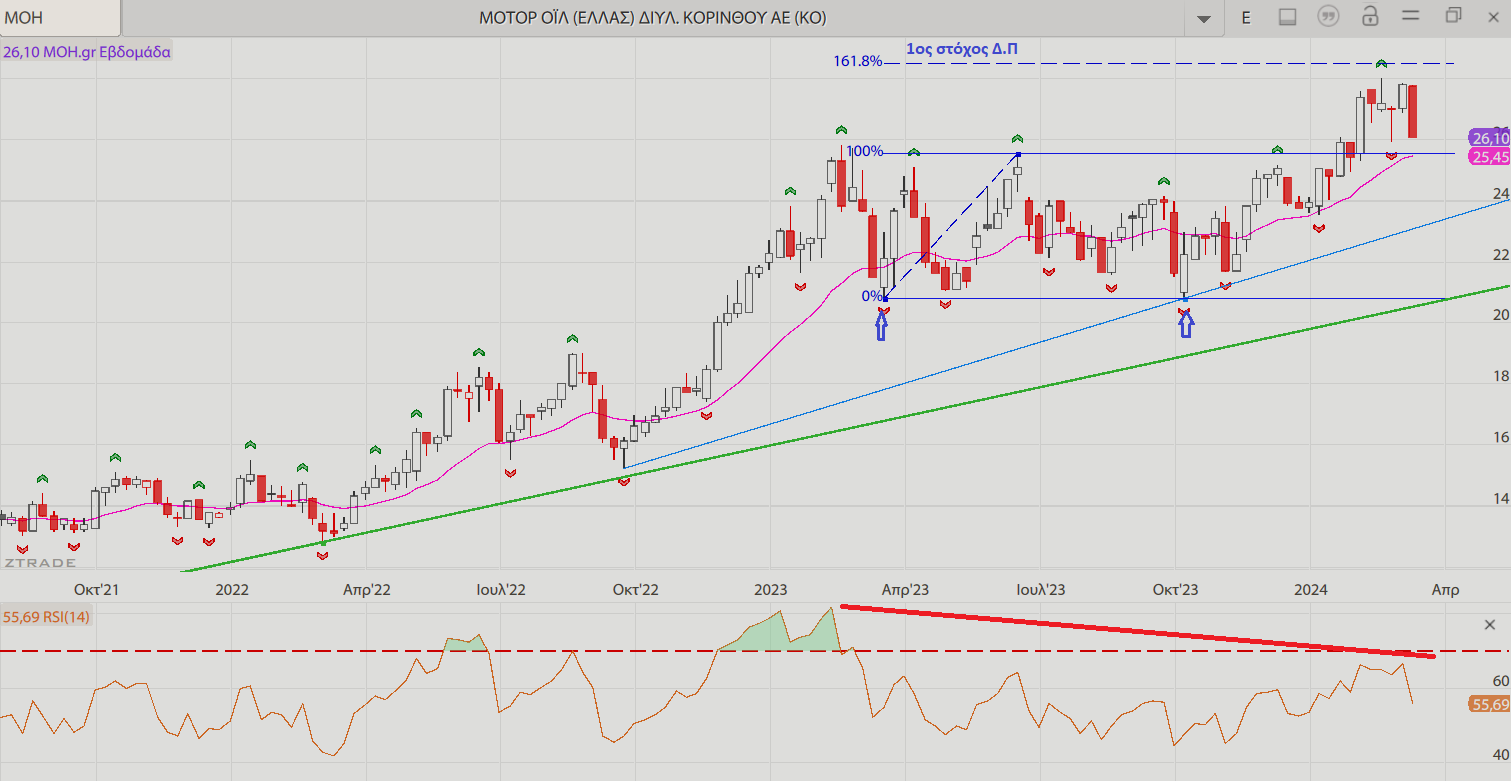Screen dimensions: 1511x781
Task: Click the RSI axis value 60
Action: [x=1500, y=681]
